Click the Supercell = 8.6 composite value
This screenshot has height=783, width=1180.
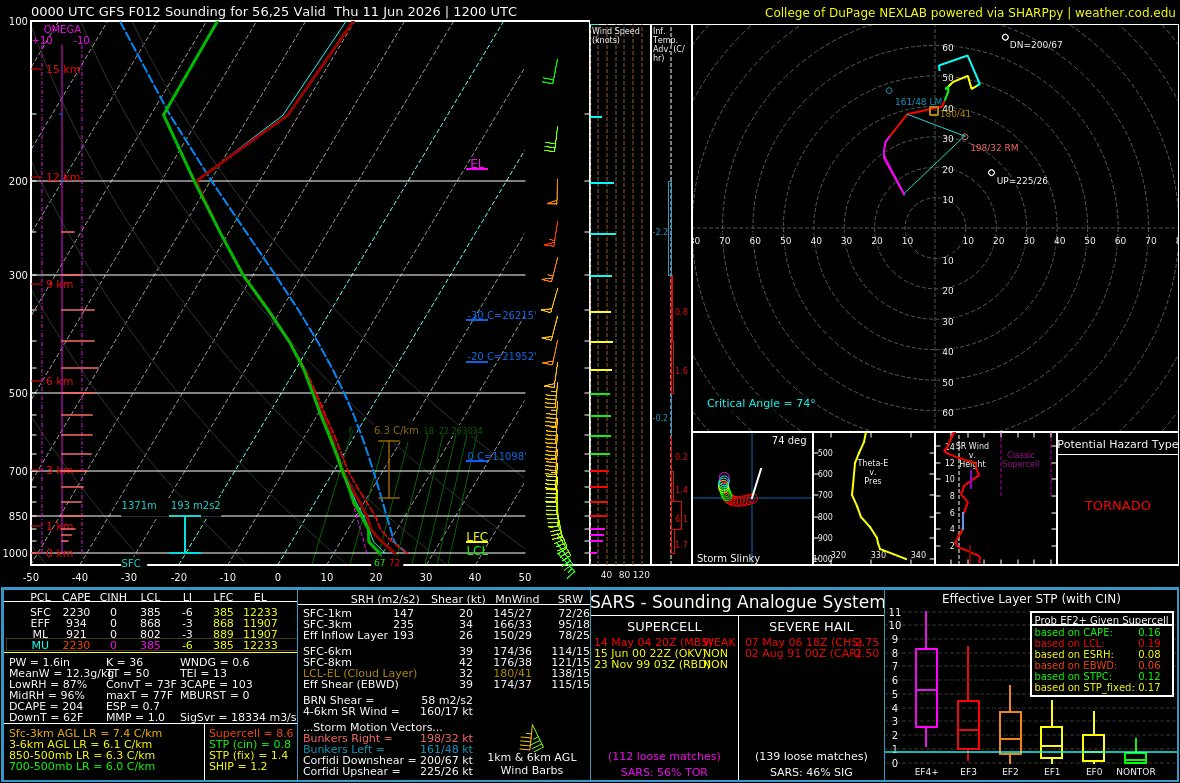point(251,733)
